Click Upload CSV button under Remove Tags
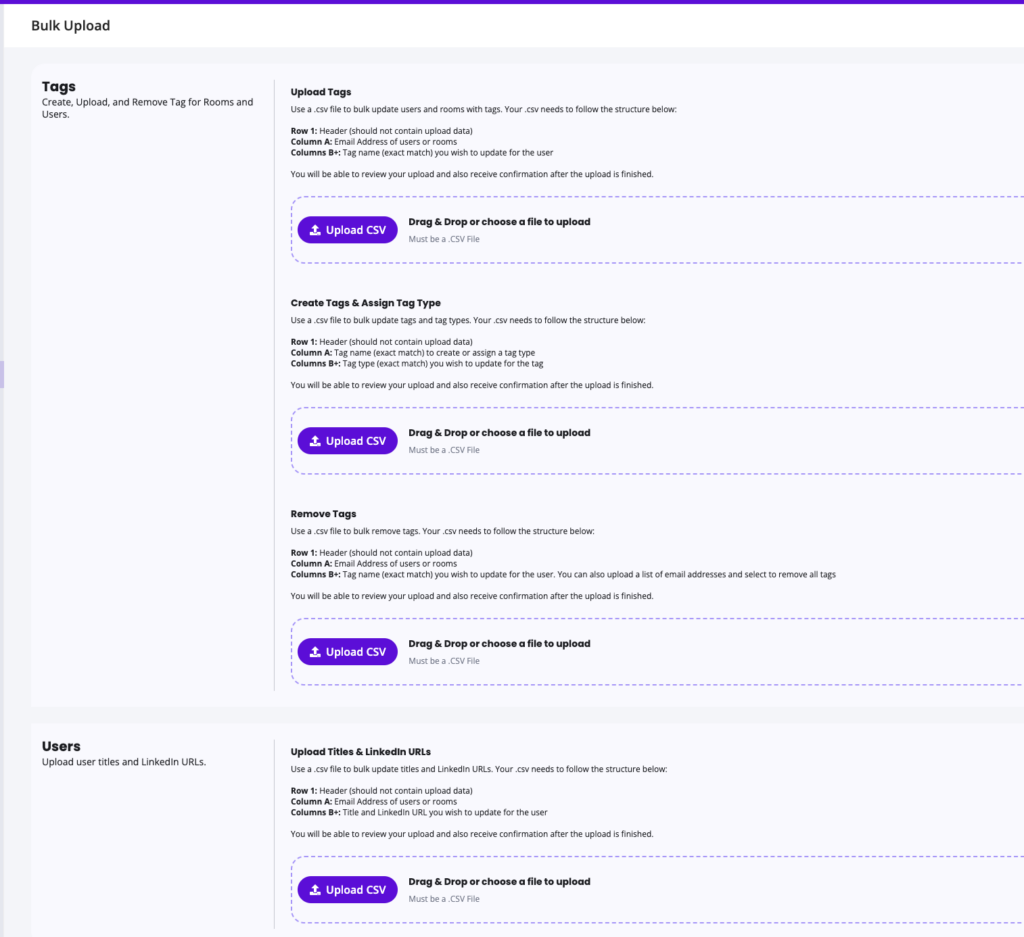Viewport: 1024px width, 937px height. (347, 652)
